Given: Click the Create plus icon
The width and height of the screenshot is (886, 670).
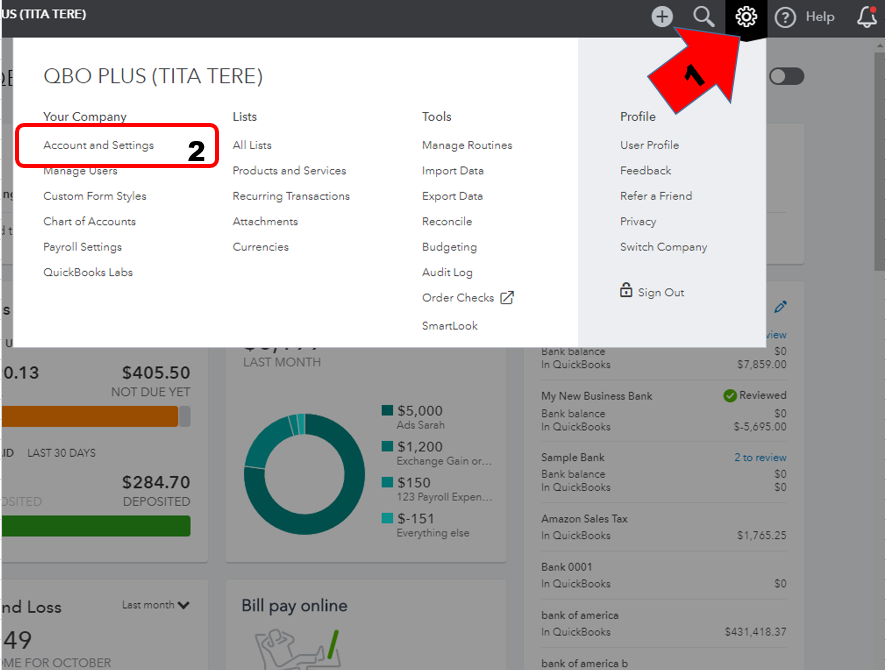Looking at the screenshot, I should pos(662,16).
